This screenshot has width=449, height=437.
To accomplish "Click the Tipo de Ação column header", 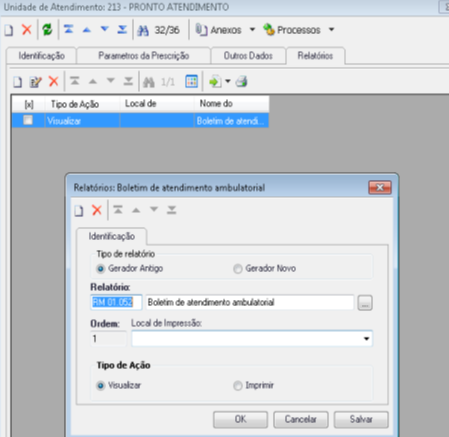I will point(82,104).
